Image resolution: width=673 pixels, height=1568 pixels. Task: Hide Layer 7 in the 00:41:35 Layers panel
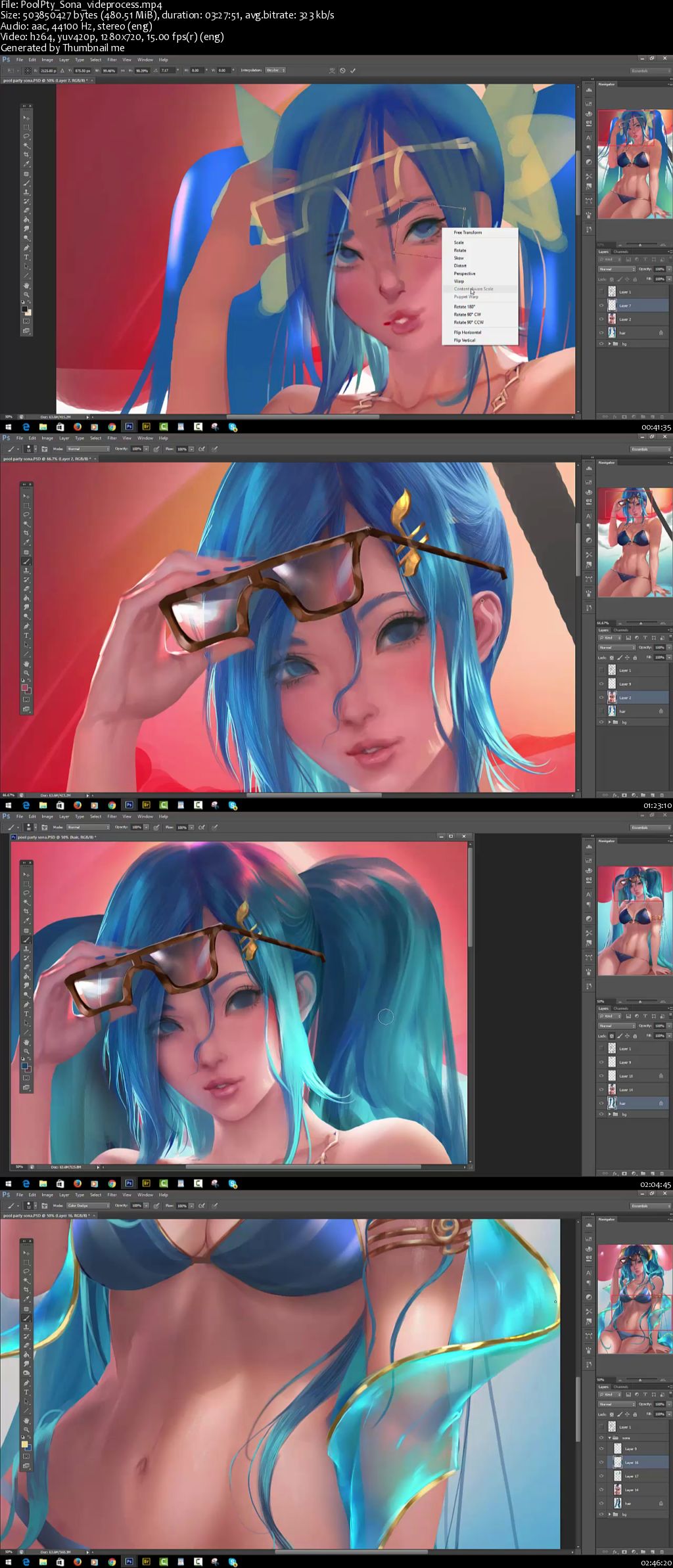(601, 305)
